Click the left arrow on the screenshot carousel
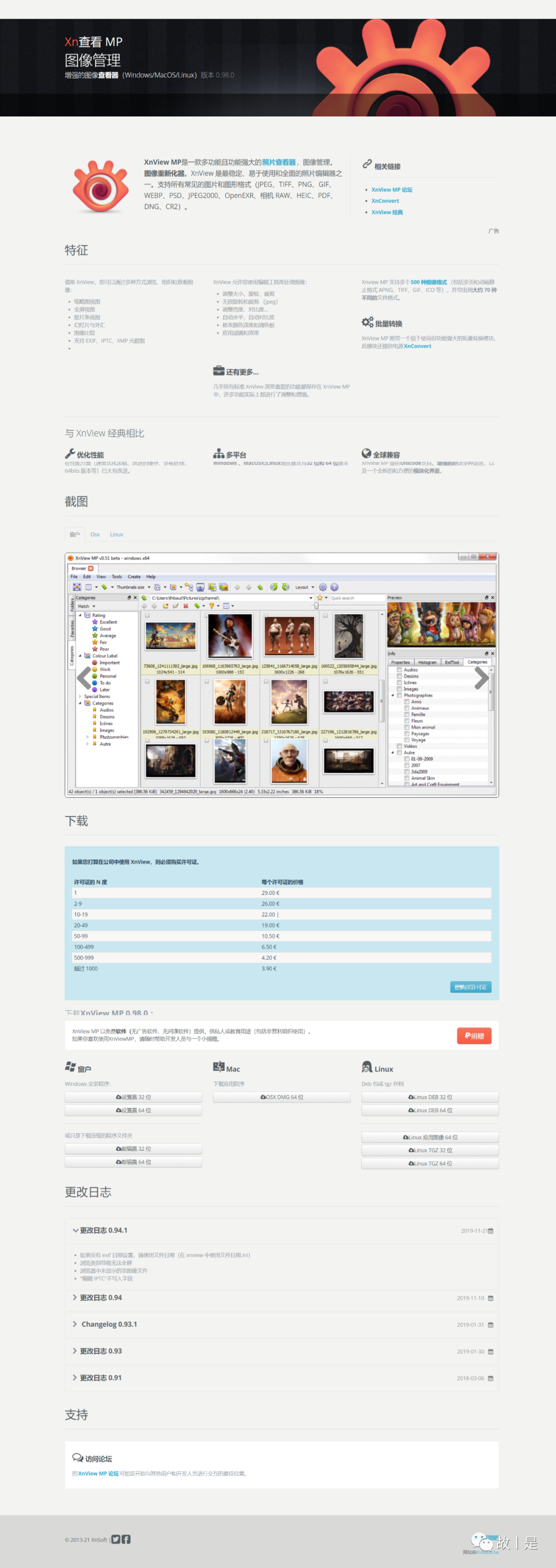Screen dimensions: 556x1568 (84, 677)
